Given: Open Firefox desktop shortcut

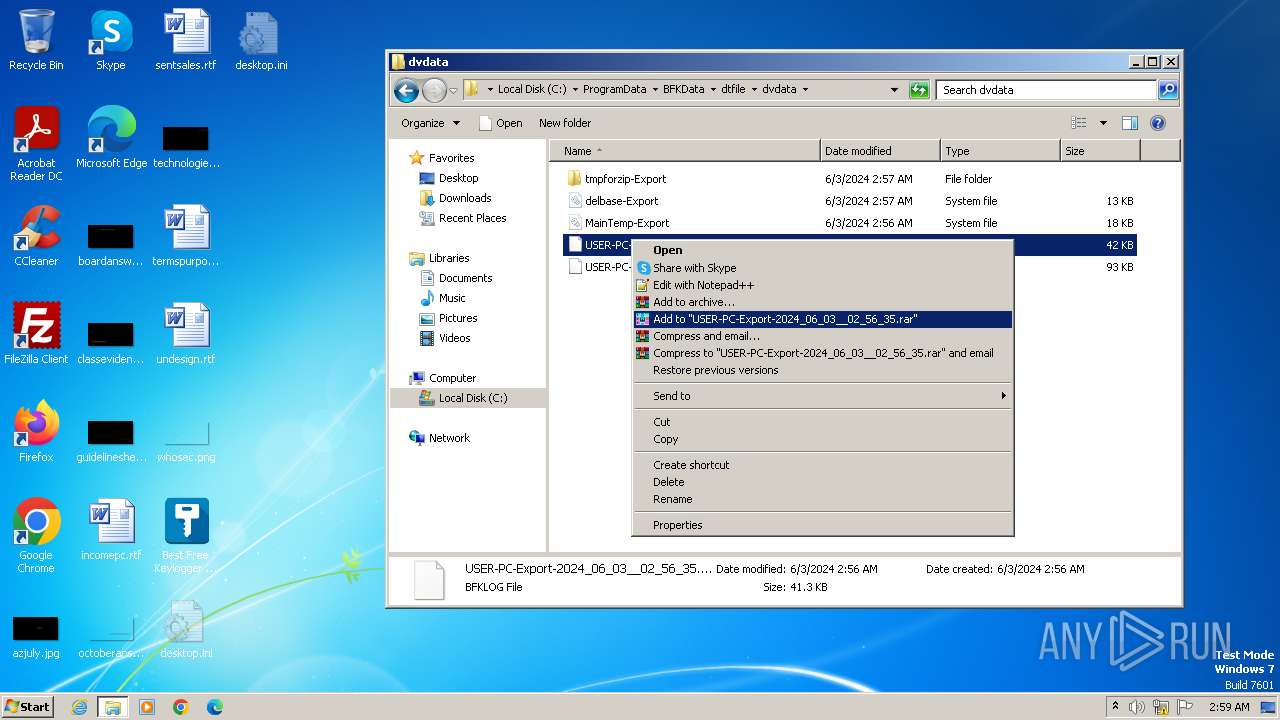Looking at the screenshot, I should pyautogui.click(x=36, y=432).
